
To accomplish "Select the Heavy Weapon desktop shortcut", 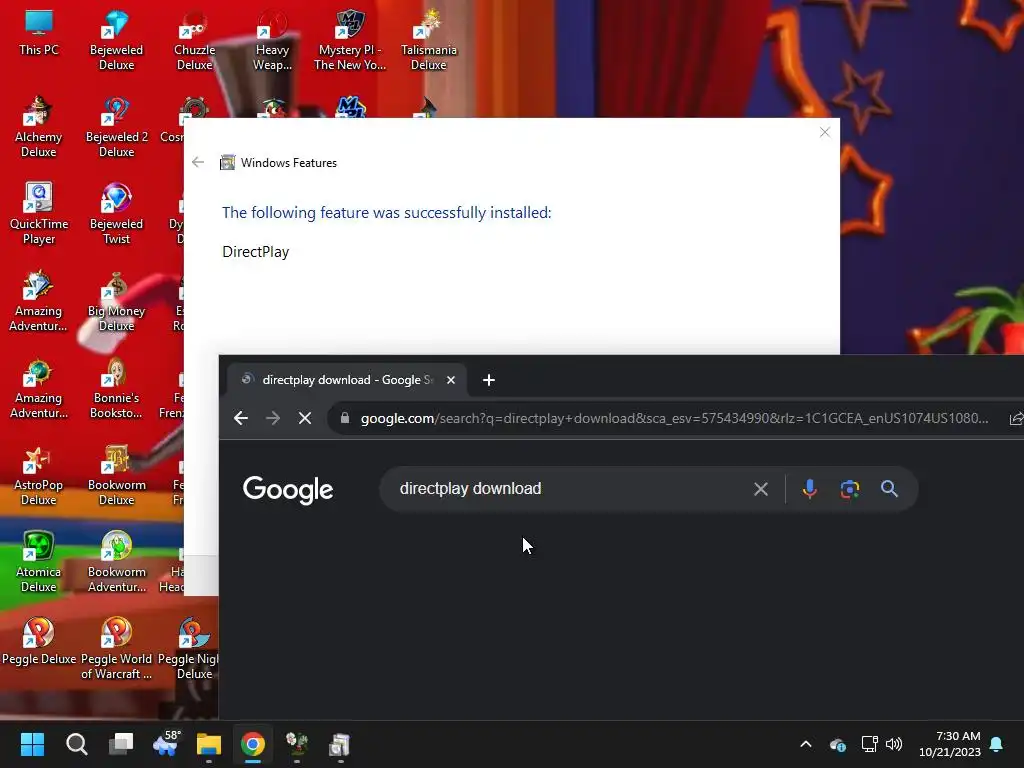I will point(272,40).
